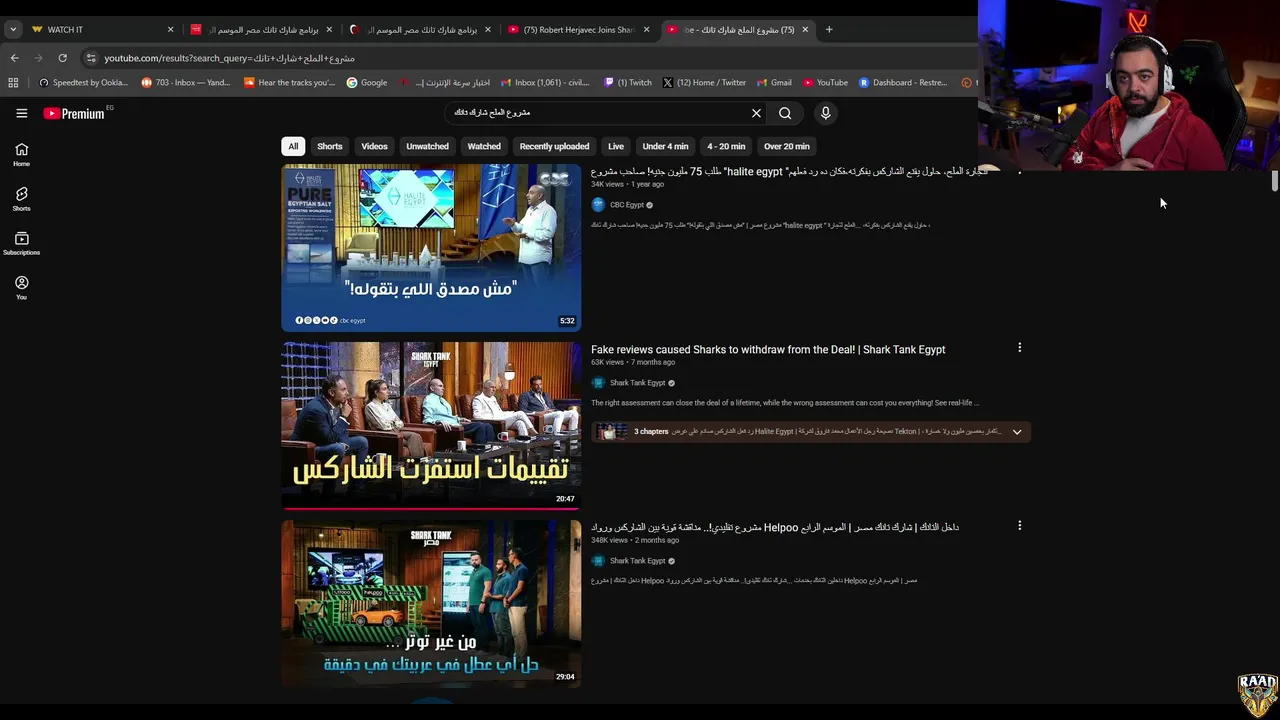Open the Fake reviews video thumbnail
Screen dimensions: 1280x720
[x=431, y=426]
